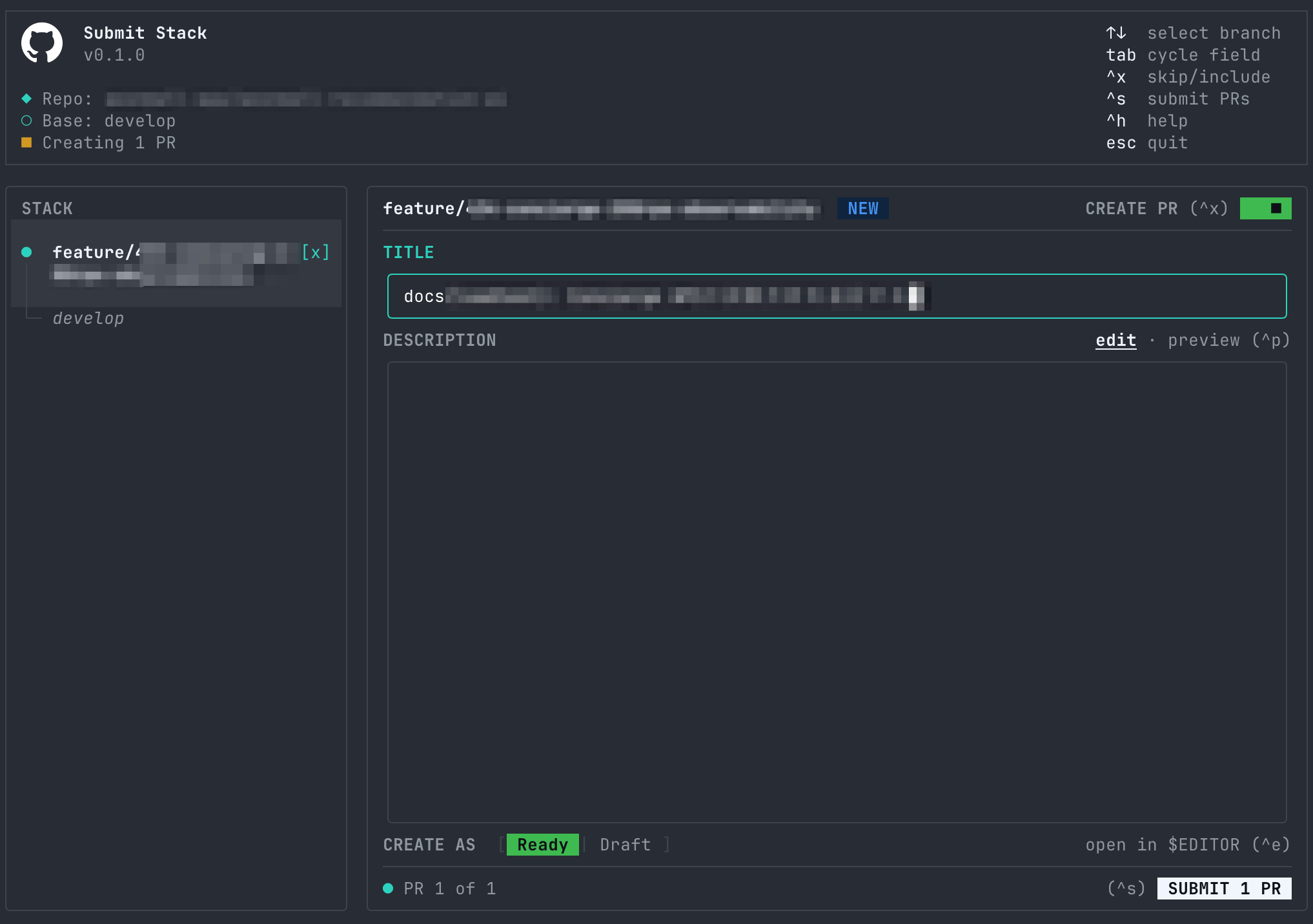Viewport: 1313px width, 924px height.
Task: Click the teal dot next to PR 1 of 1
Action: pos(388,889)
